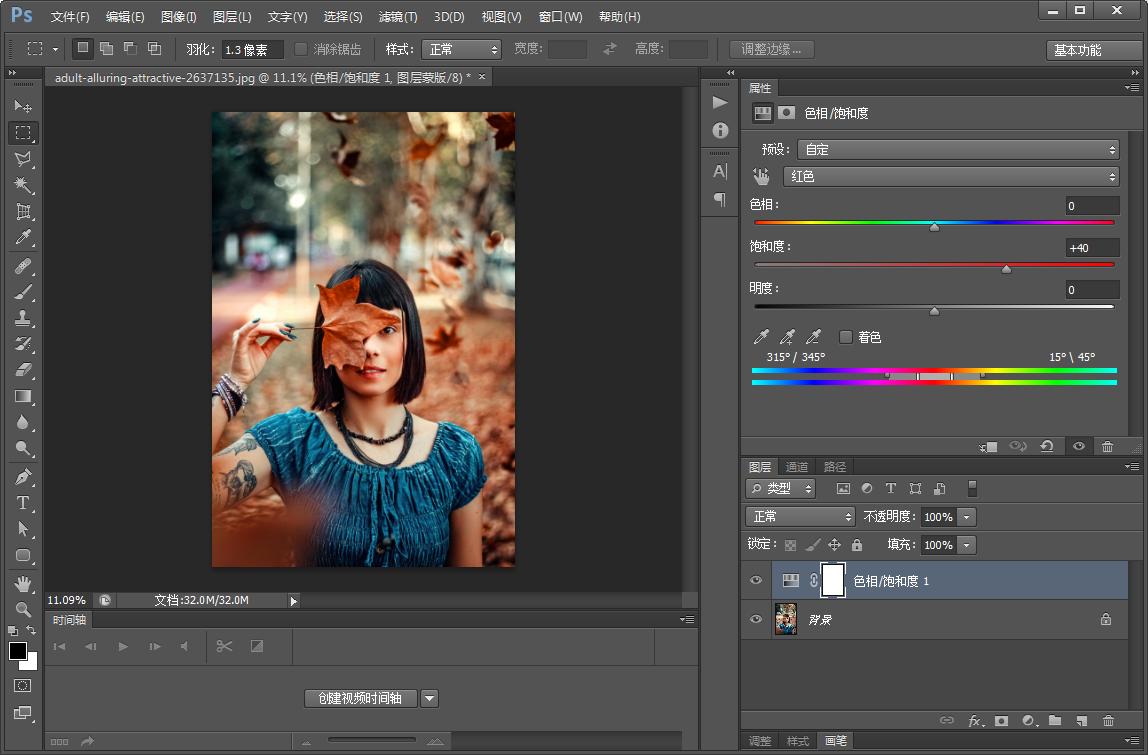The height and width of the screenshot is (755, 1148).
Task: Toggle visibility of the 背景 layer
Action: tap(756, 619)
